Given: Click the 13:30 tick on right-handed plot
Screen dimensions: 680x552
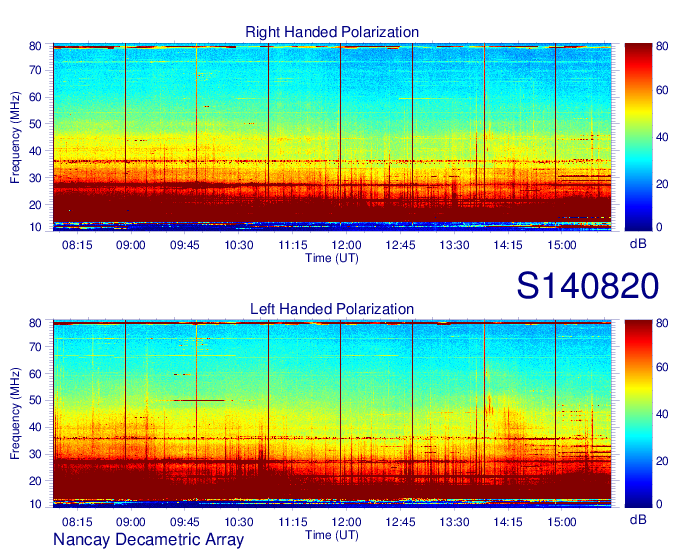Looking at the screenshot, I should (x=454, y=245).
